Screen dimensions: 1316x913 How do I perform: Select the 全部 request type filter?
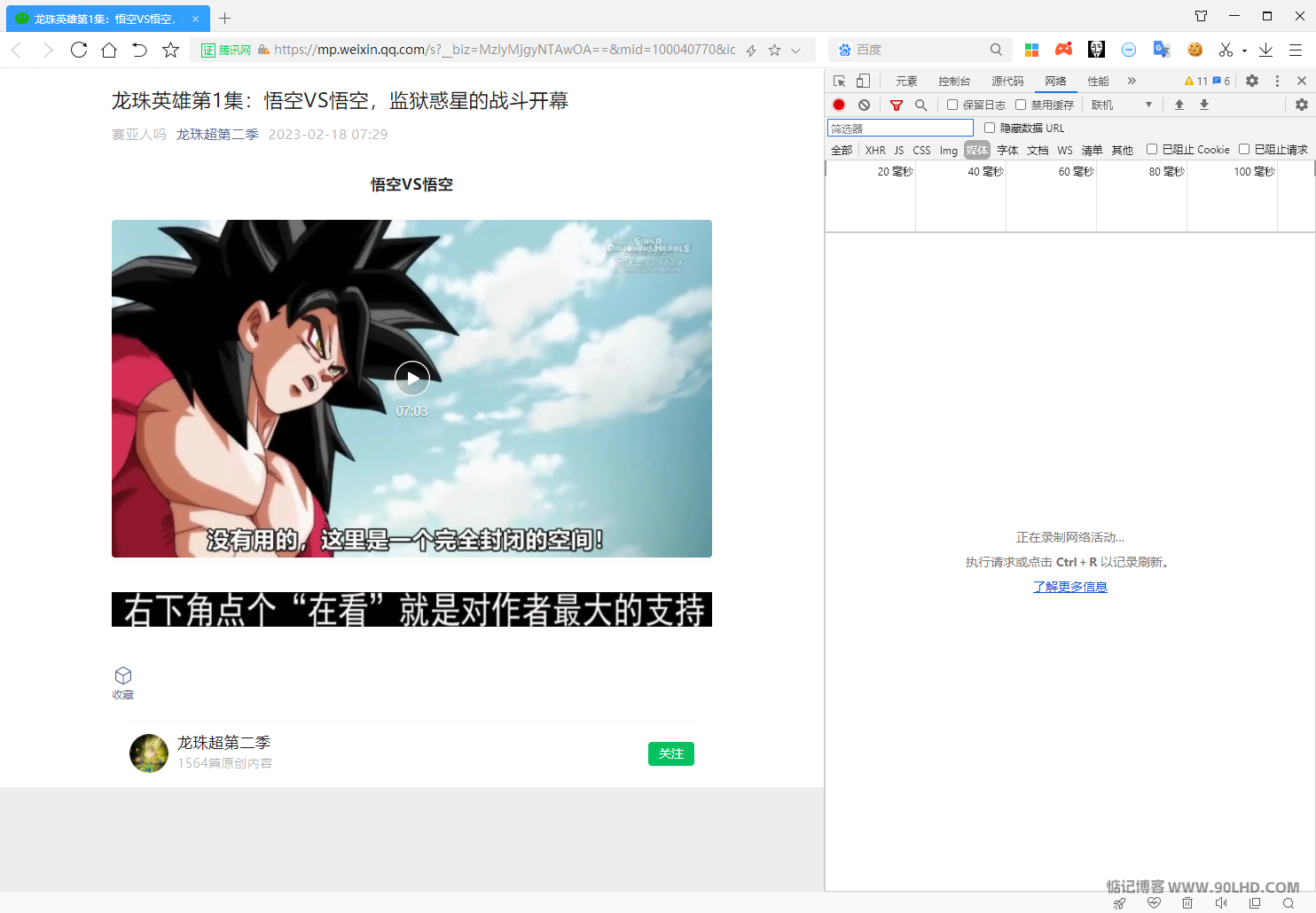[842, 150]
